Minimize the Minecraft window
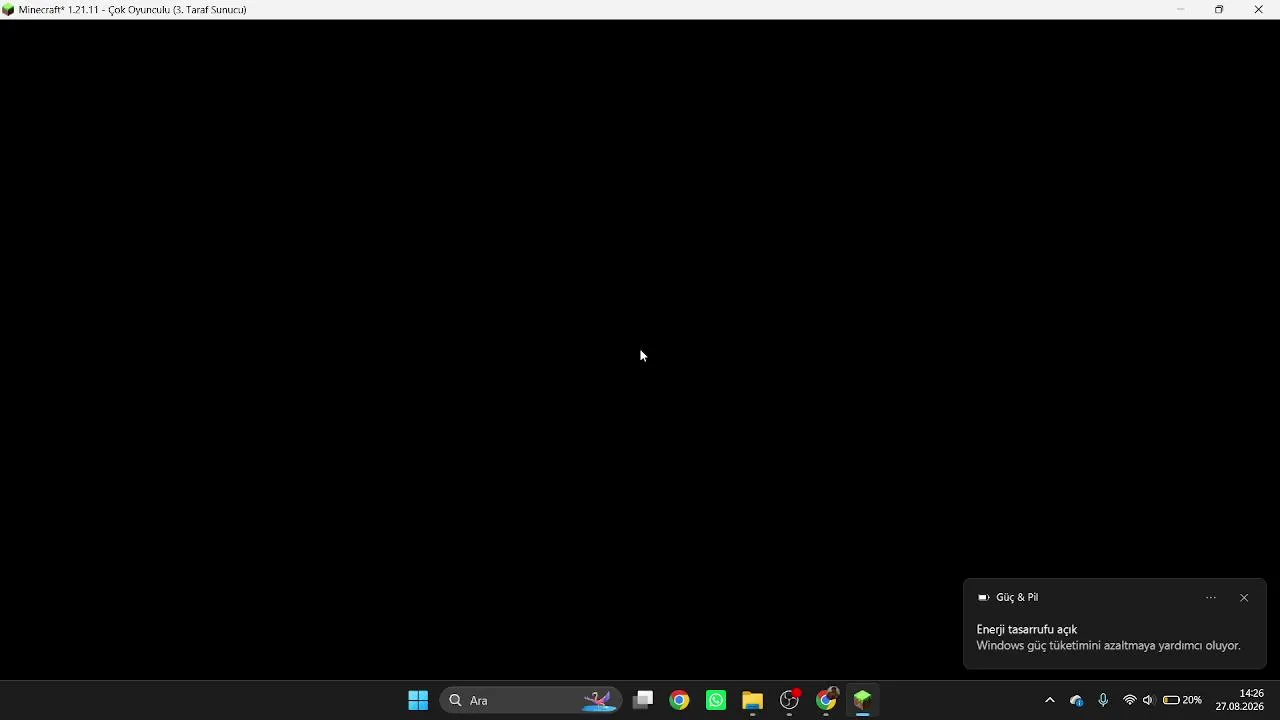The width and height of the screenshot is (1280, 720). [1180, 9]
